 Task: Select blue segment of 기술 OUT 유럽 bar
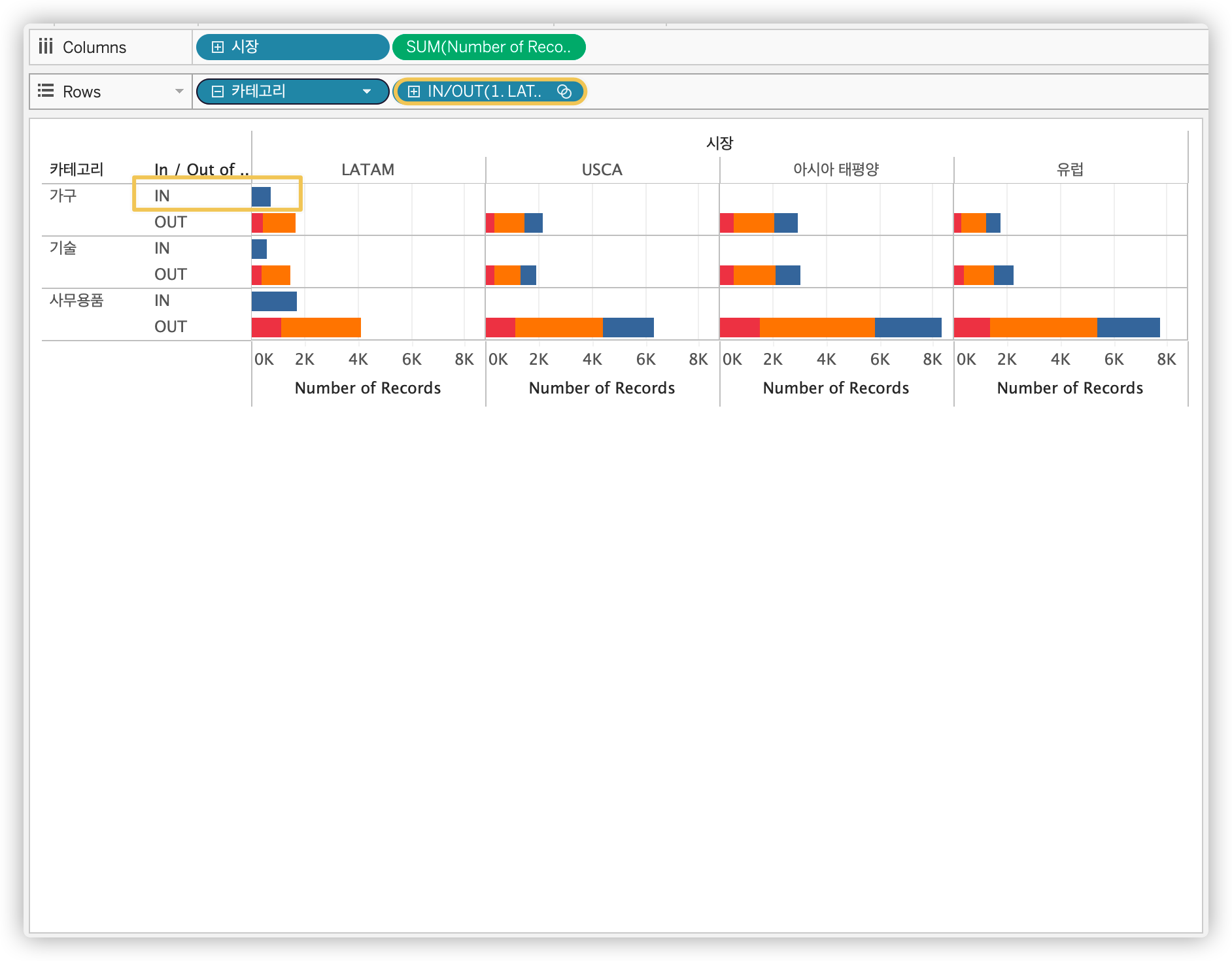(1004, 275)
